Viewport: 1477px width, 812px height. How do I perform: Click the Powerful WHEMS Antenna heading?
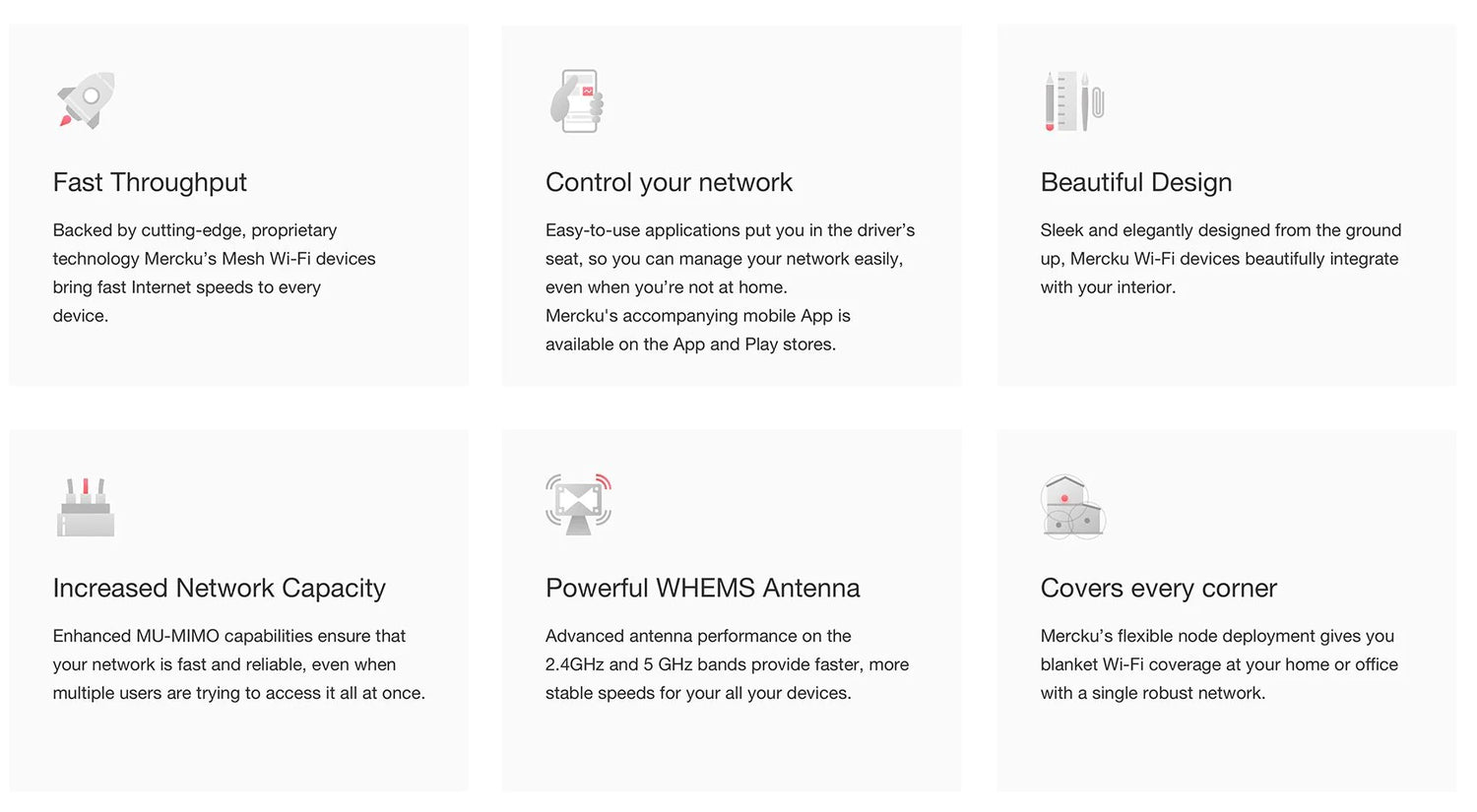coord(702,588)
